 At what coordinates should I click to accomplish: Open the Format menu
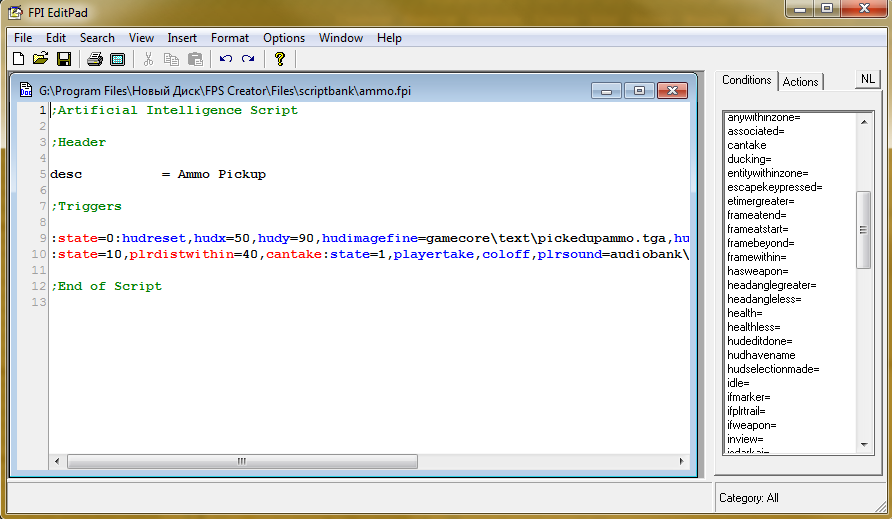(230, 38)
